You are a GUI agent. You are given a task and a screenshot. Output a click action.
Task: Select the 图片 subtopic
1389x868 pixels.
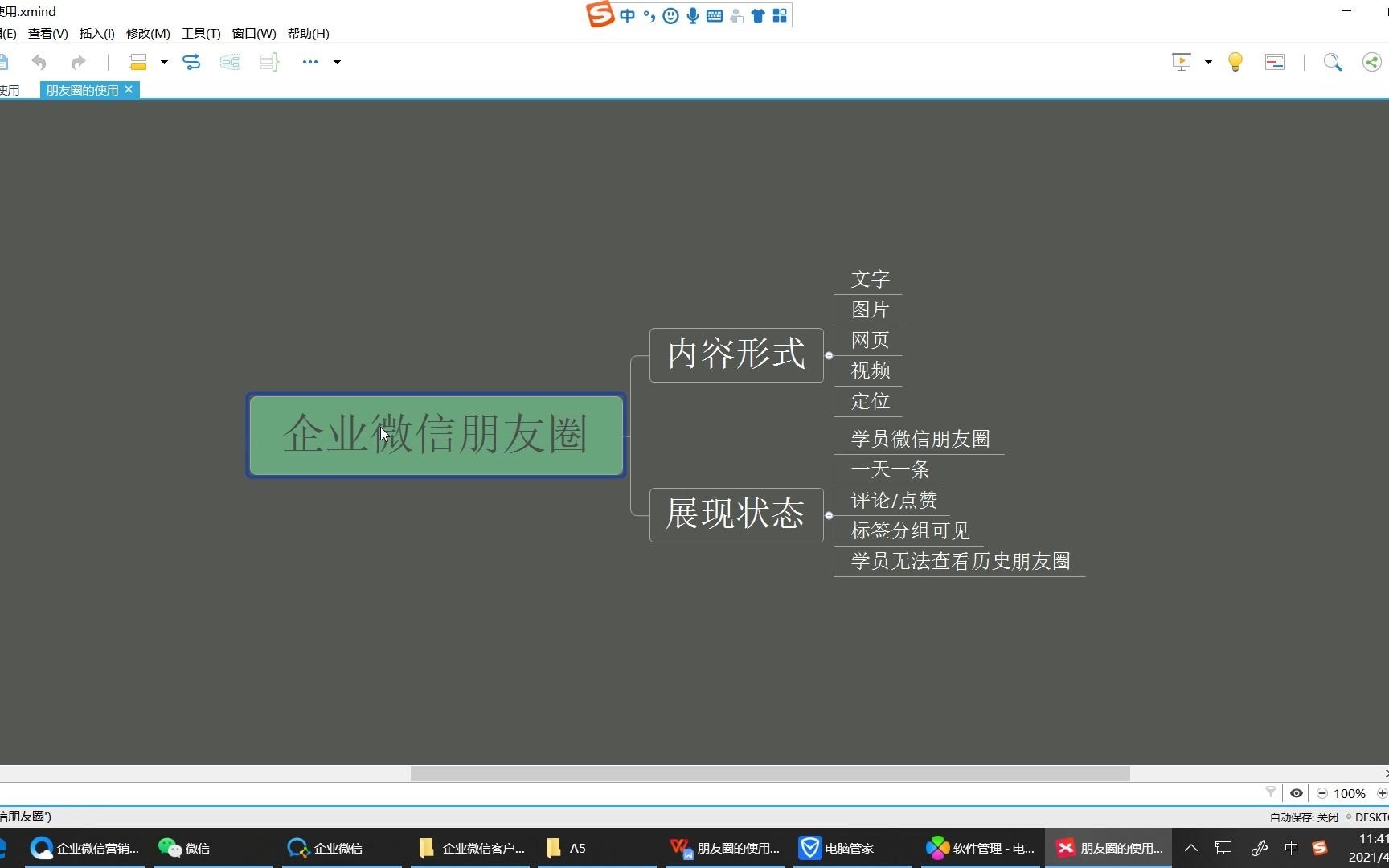870,309
